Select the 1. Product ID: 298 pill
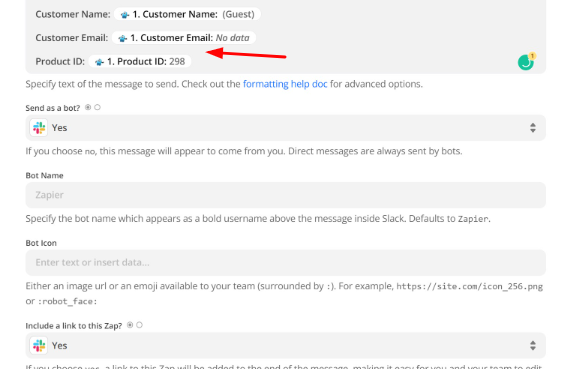This screenshot has width=566, height=369. tap(140, 61)
